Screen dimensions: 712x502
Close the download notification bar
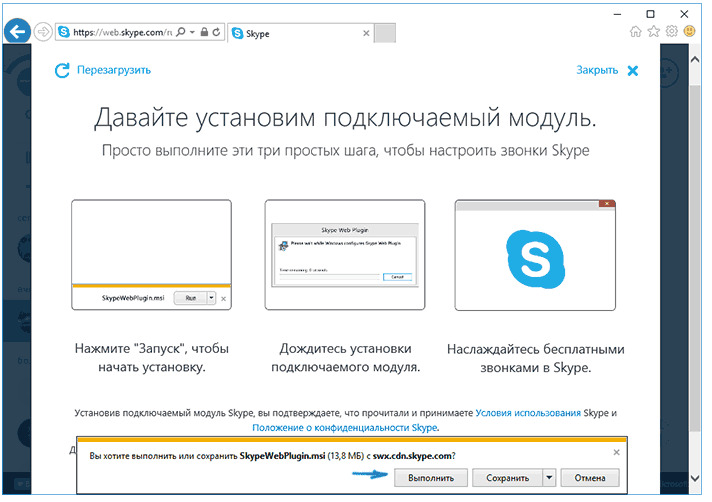coord(616,452)
